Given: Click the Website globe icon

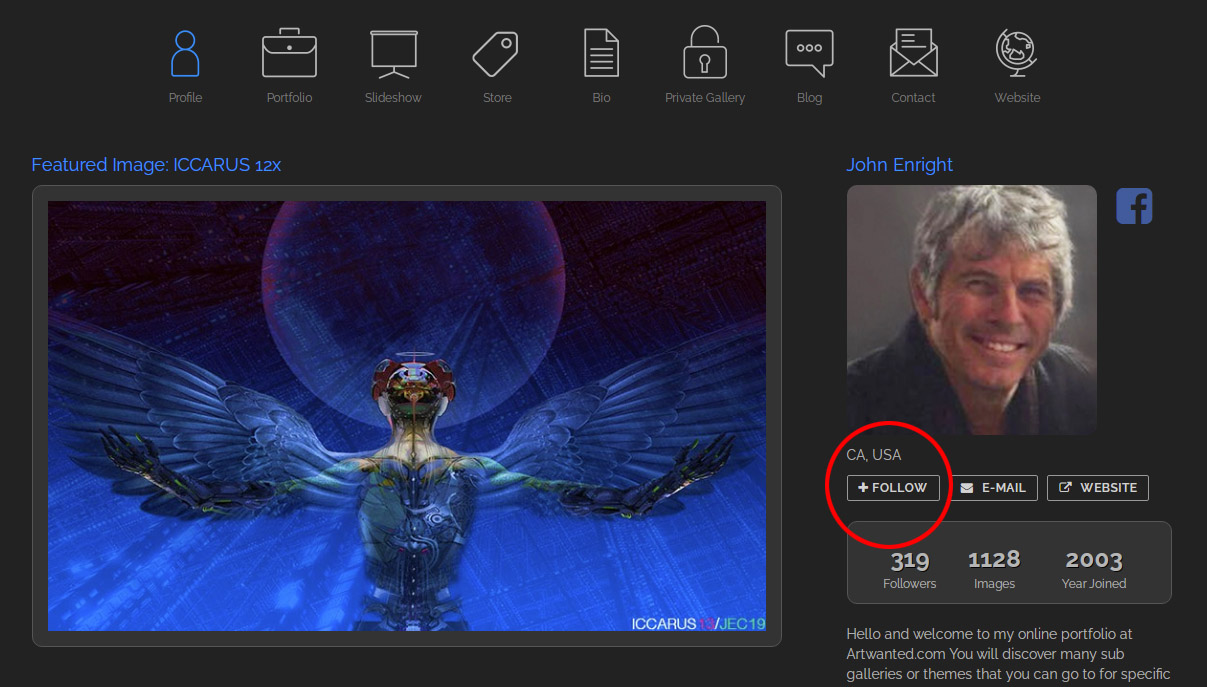Looking at the screenshot, I should [x=1017, y=54].
